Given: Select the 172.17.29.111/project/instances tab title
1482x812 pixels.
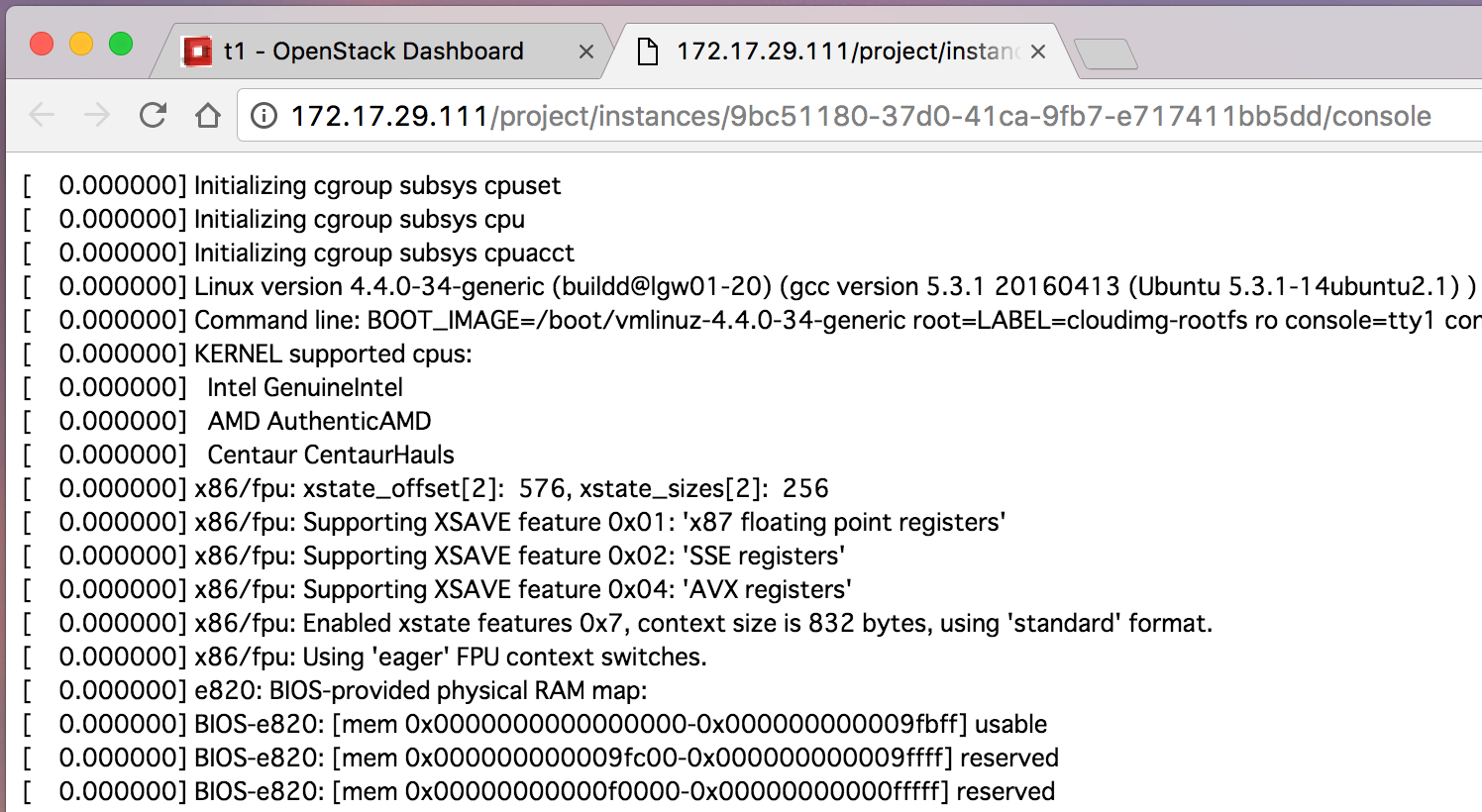Looking at the screenshot, I should [x=847, y=51].
